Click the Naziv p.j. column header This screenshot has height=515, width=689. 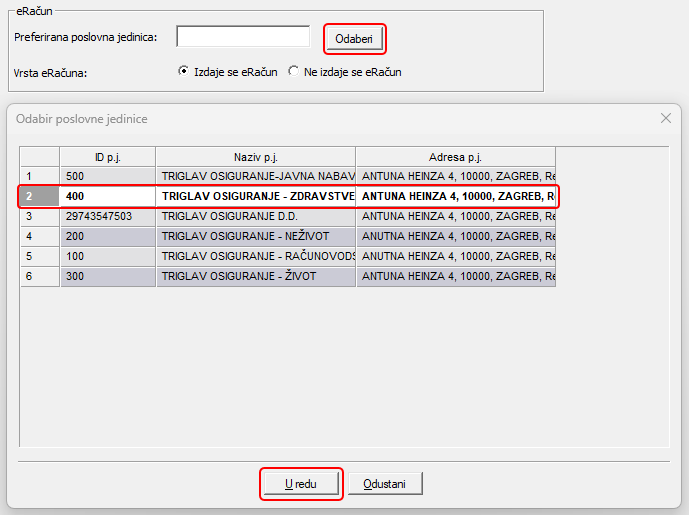255,157
